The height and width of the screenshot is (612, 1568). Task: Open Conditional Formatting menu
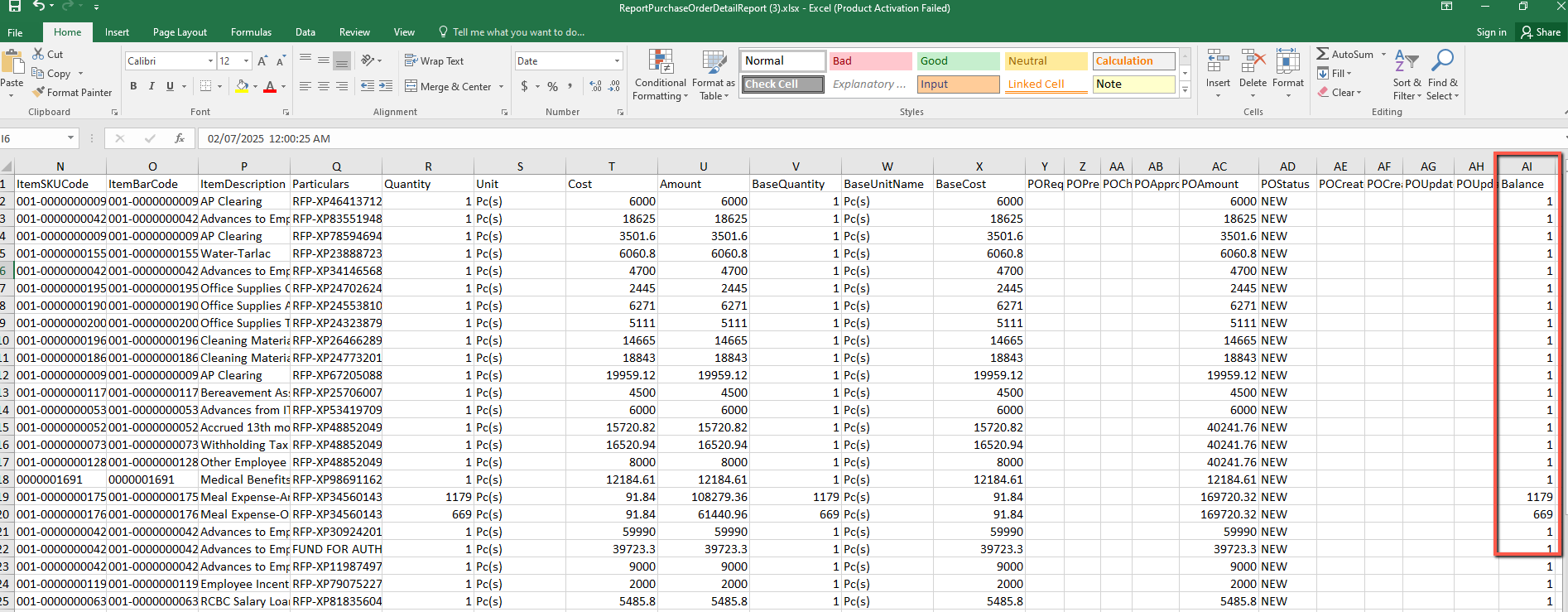[660, 75]
